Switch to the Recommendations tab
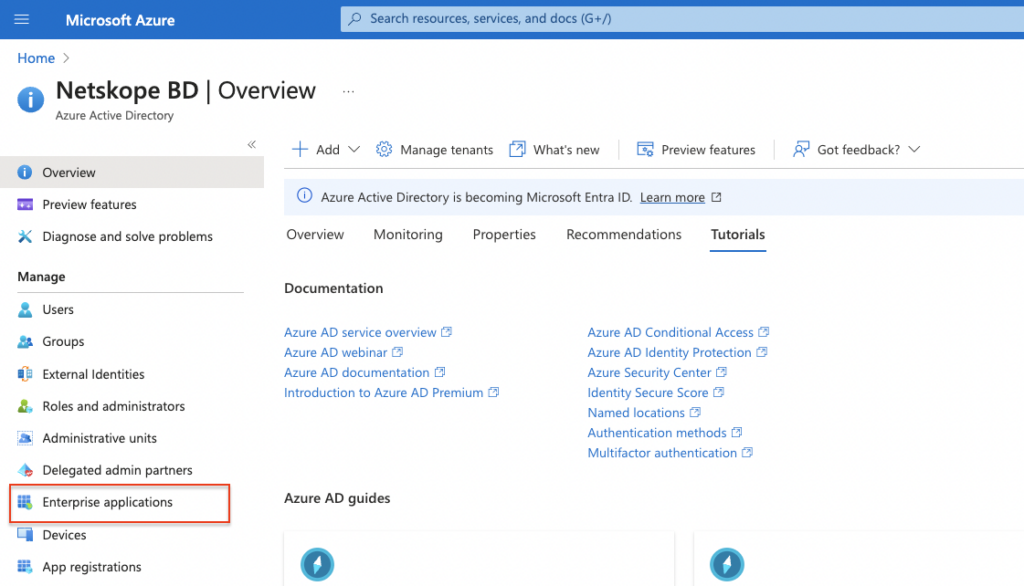 pos(624,235)
